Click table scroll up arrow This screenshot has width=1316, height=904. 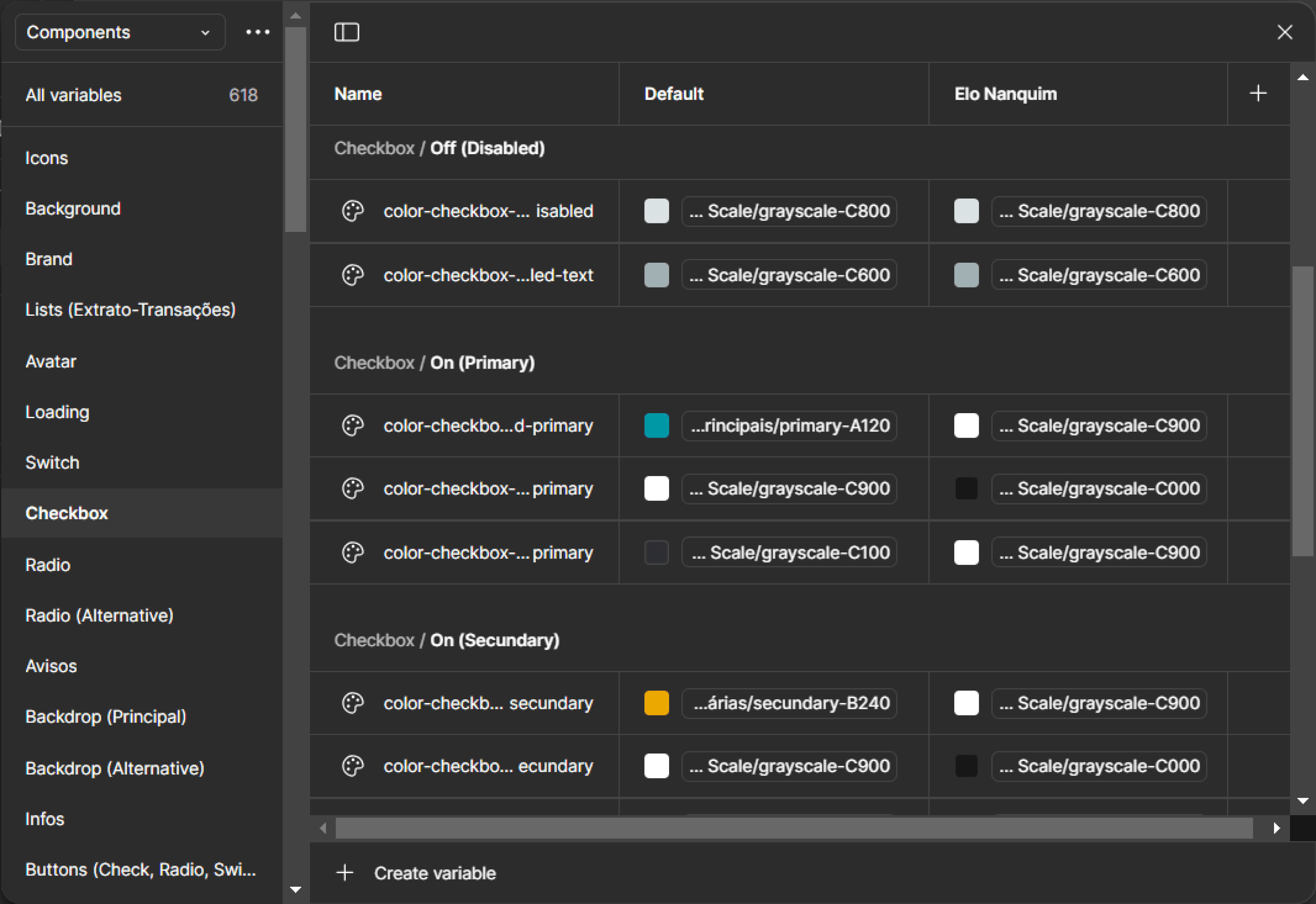coord(1302,78)
